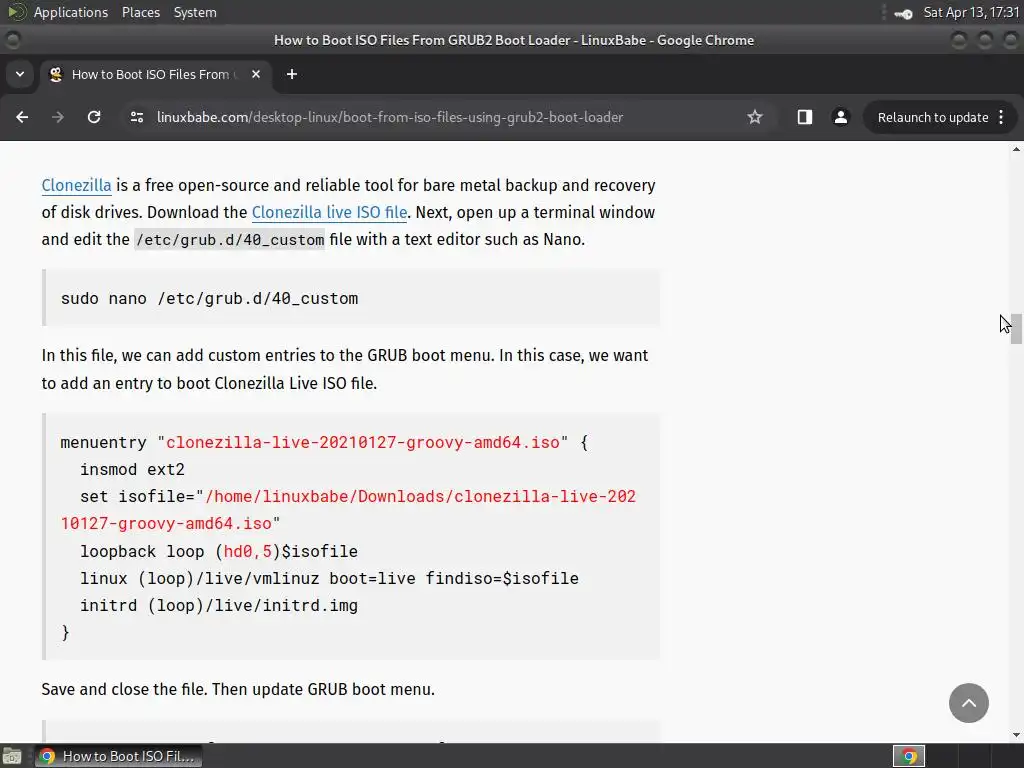Open the Applications menu
1024x768 pixels.
tap(71, 12)
